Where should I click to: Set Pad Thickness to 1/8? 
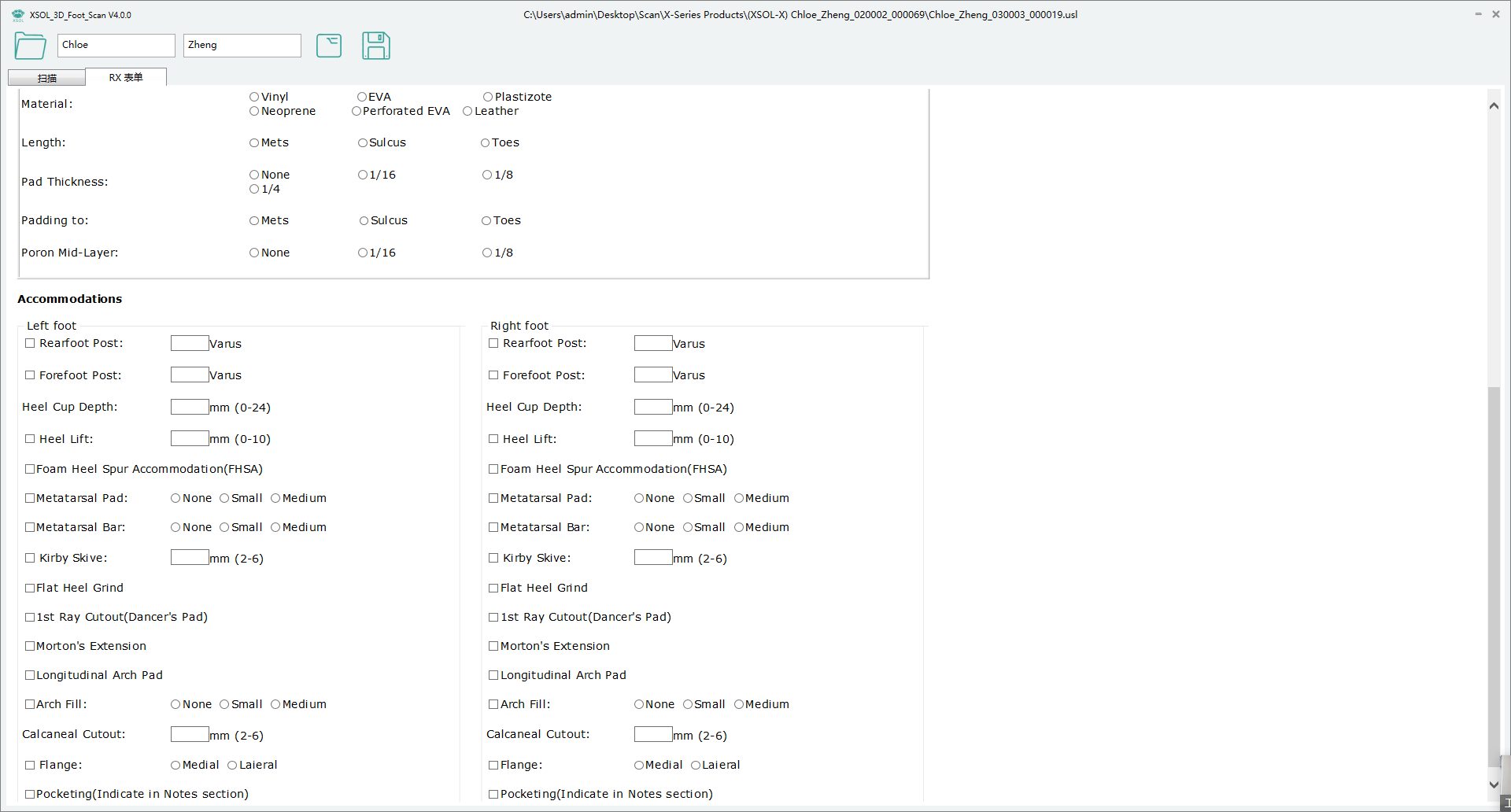click(487, 175)
